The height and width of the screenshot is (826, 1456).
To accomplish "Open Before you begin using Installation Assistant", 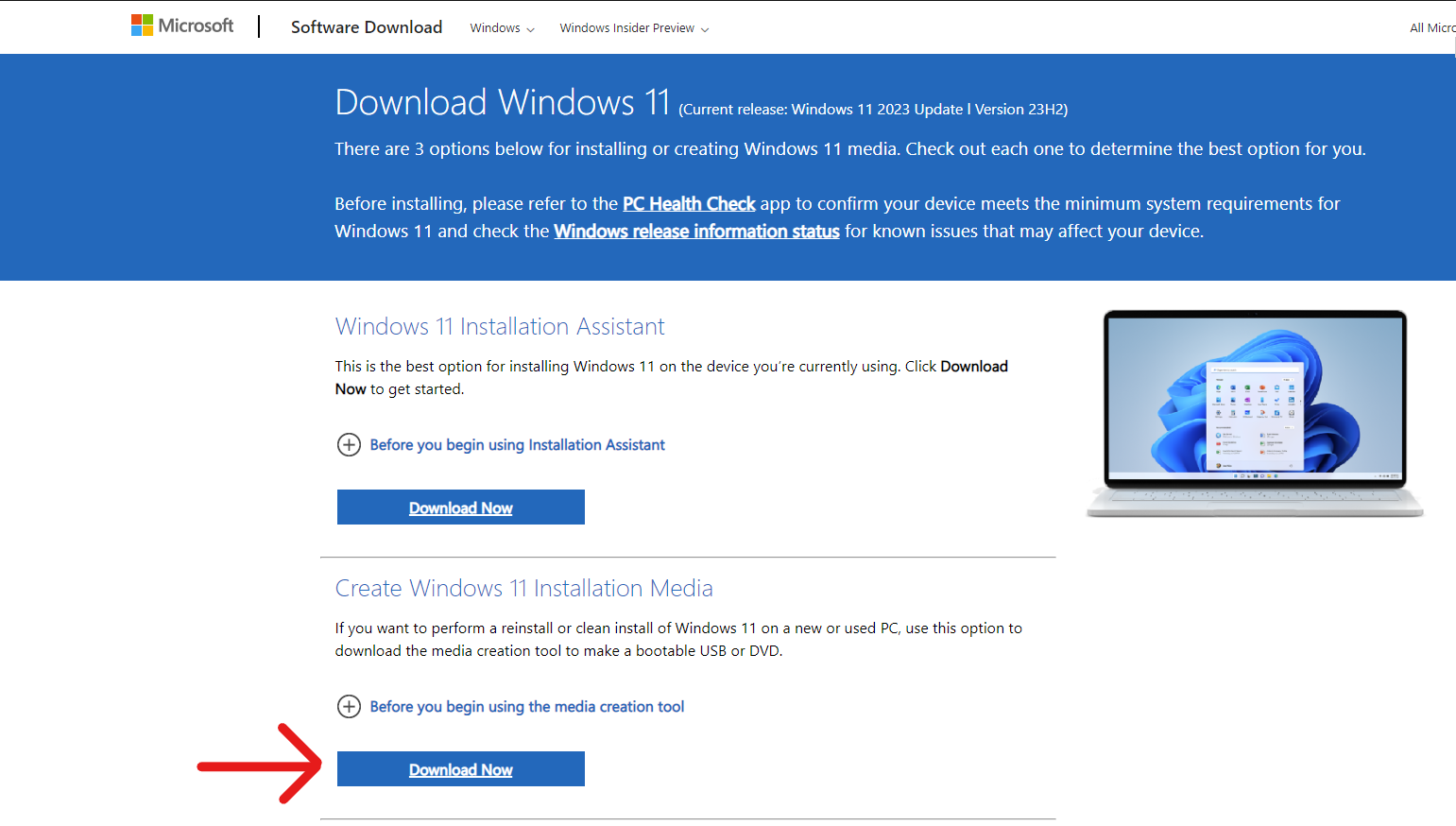I will click(516, 444).
